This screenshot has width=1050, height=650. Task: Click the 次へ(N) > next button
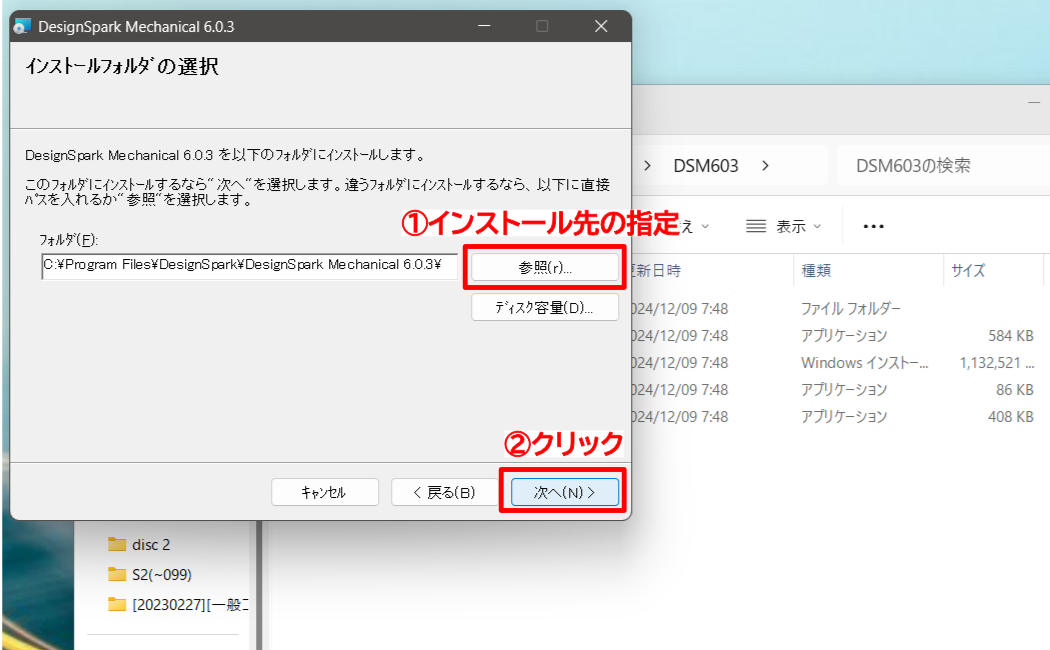click(x=564, y=492)
